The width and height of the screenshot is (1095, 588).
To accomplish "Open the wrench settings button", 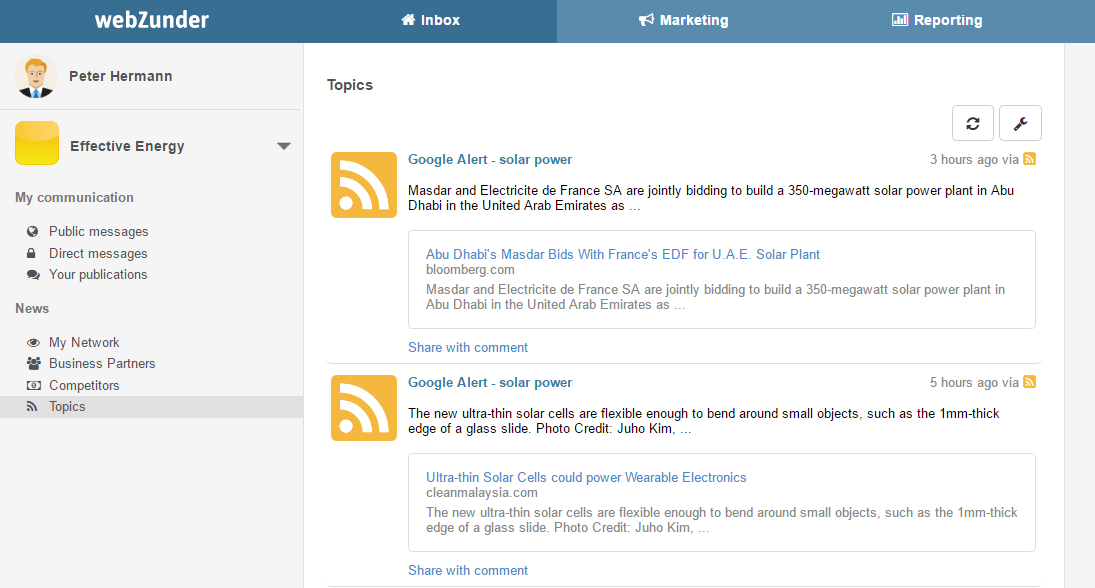I will pyautogui.click(x=1020, y=123).
